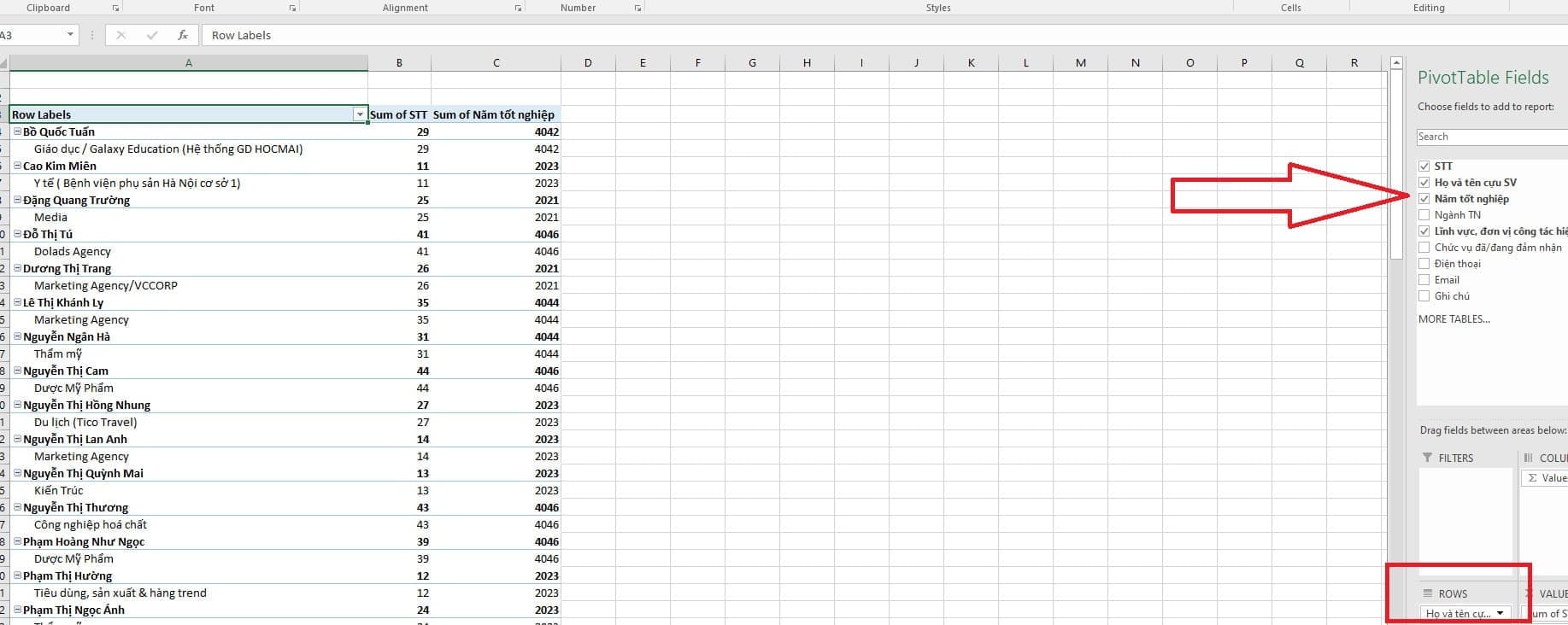Screen dimensions: 1568x625
Task: Collapse the Cao Kim Miên group
Action: pyautogui.click(x=17, y=166)
